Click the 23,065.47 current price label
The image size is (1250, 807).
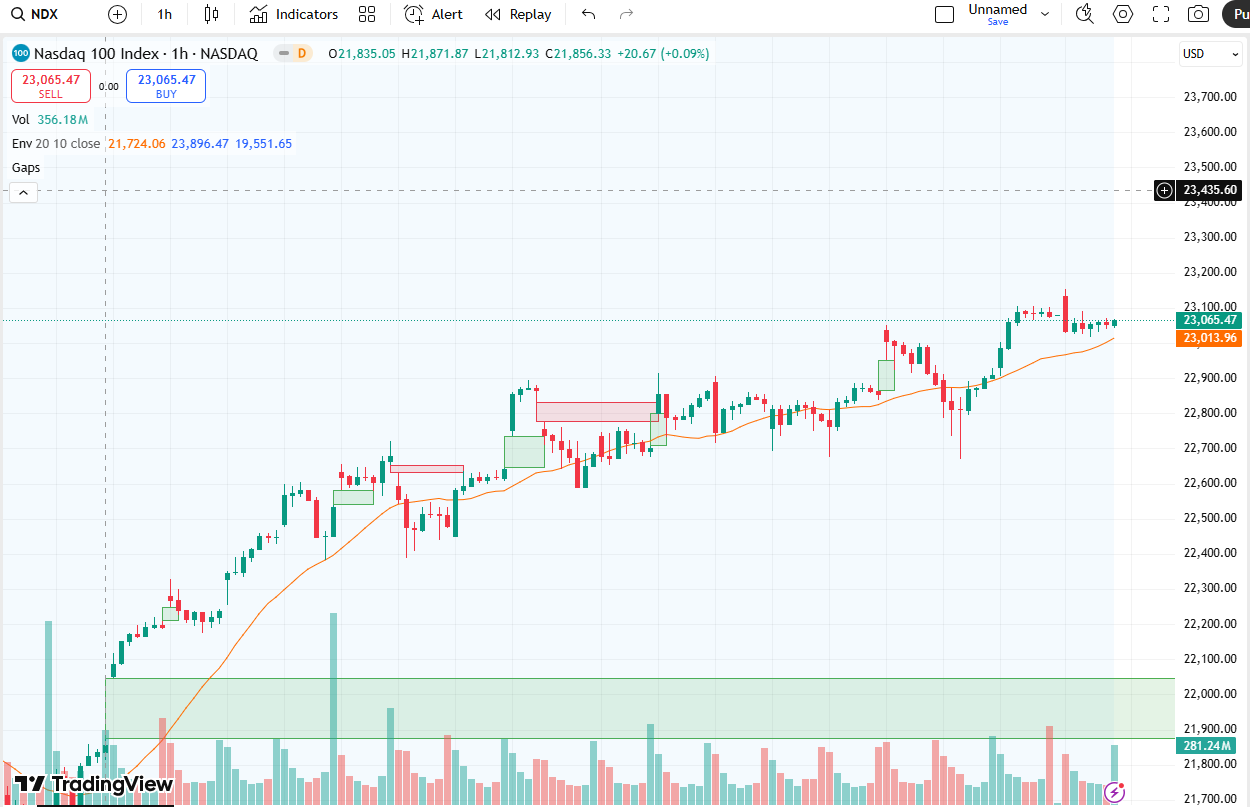tap(1211, 320)
